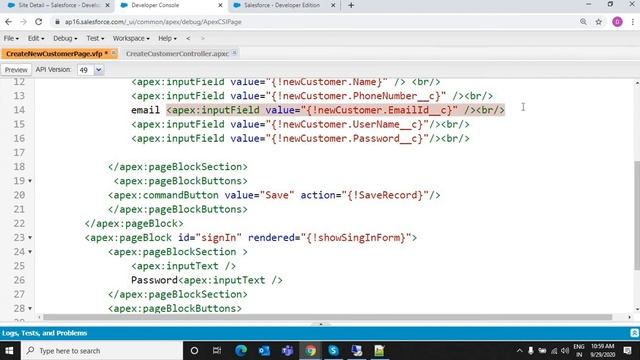The height and width of the screenshot is (360, 640).
Task: Click the address bar URL
Action: (153, 22)
